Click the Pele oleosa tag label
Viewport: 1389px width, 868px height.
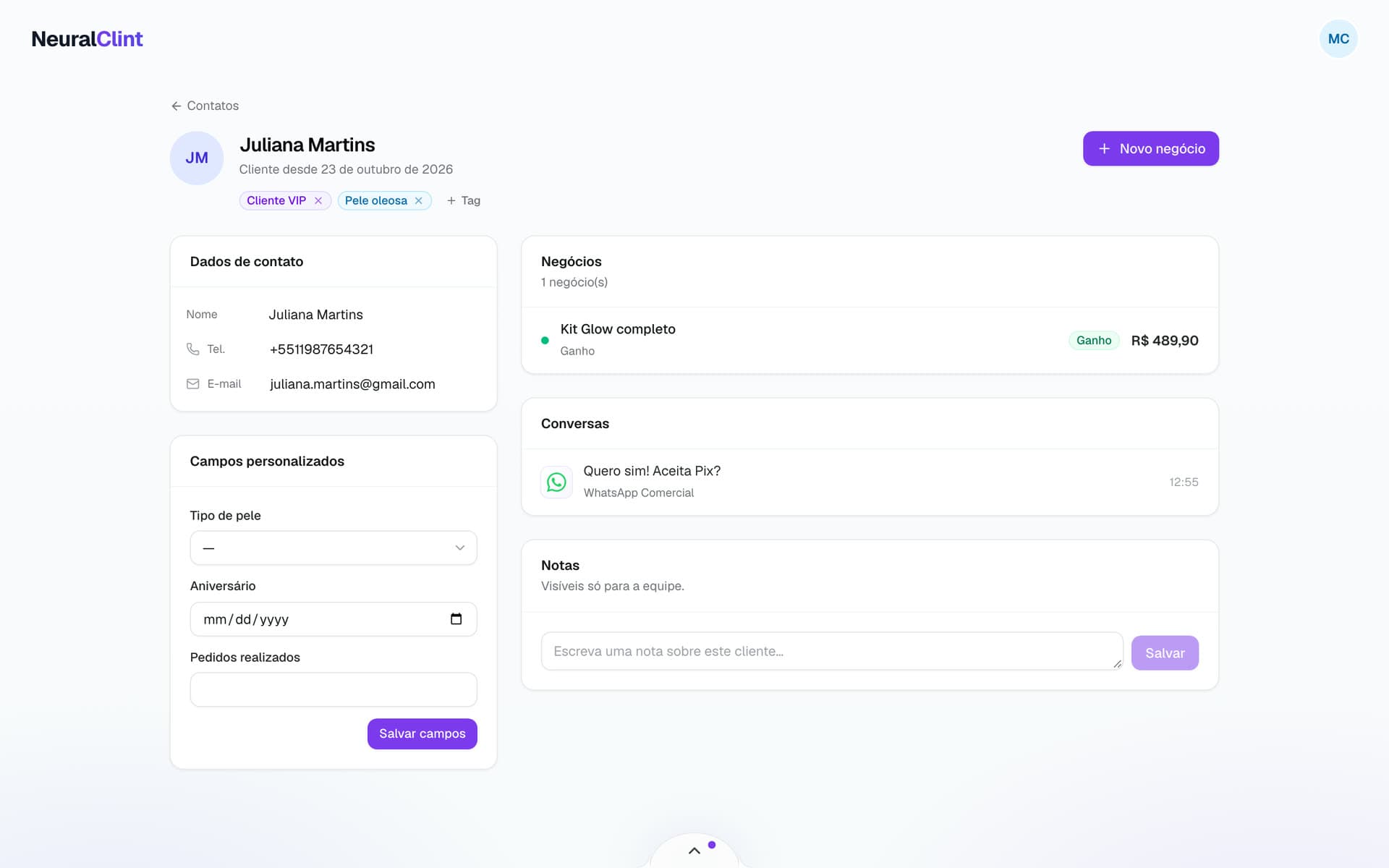tap(376, 200)
